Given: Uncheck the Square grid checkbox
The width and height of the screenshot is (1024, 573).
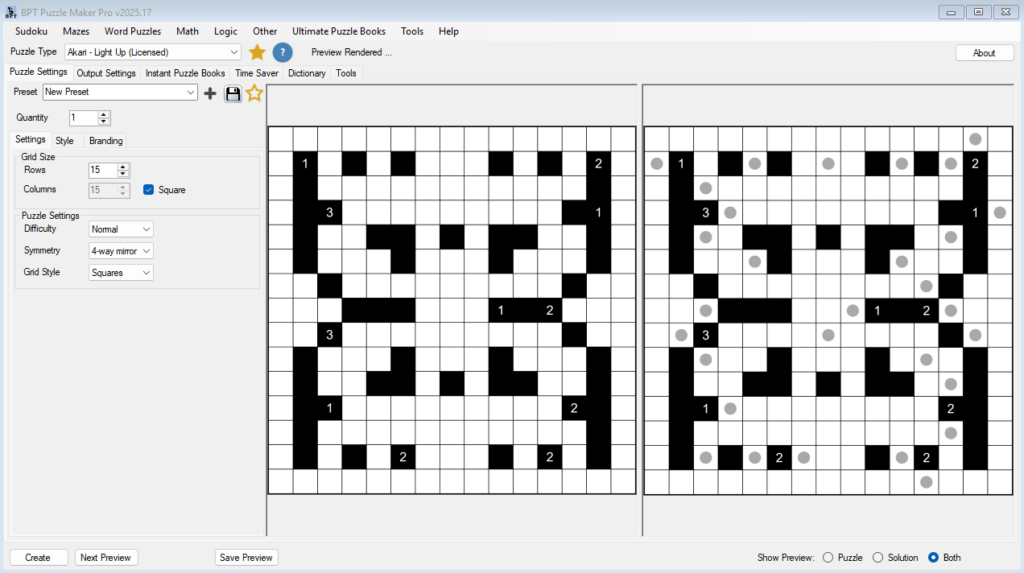Looking at the screenshot, I should coord(148,190).
